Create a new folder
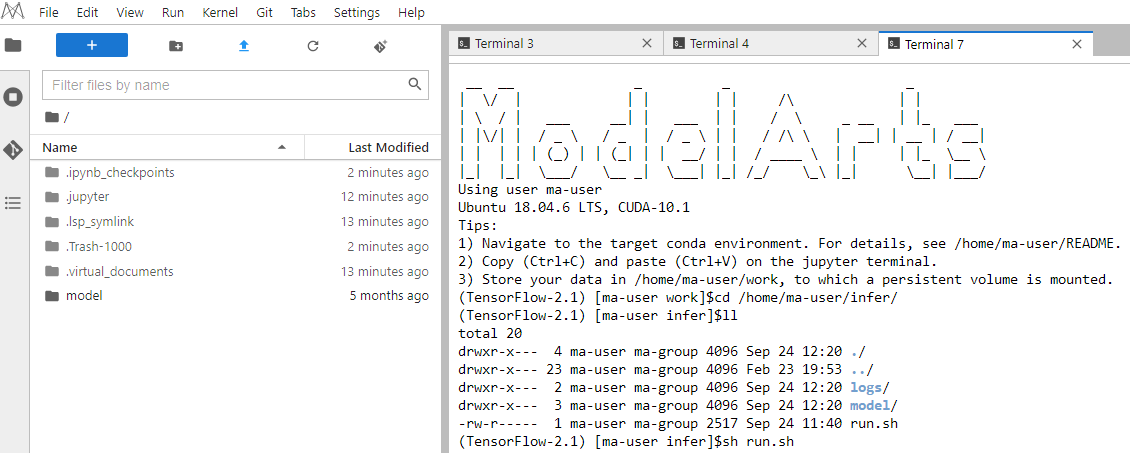Viewport: 1130px width, 453px height. click(x=176, y=45)
